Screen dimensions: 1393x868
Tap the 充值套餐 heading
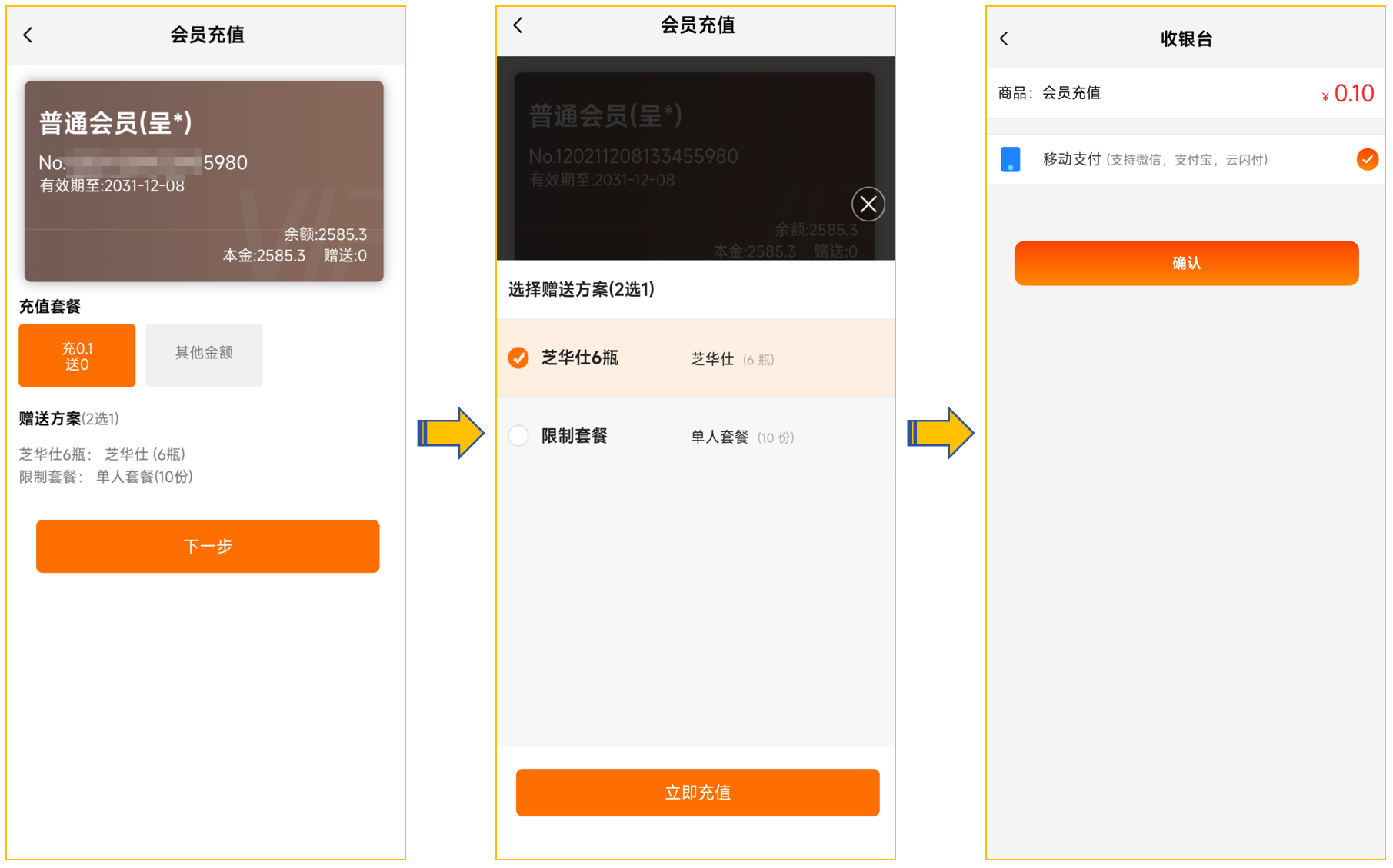(50, 306)
